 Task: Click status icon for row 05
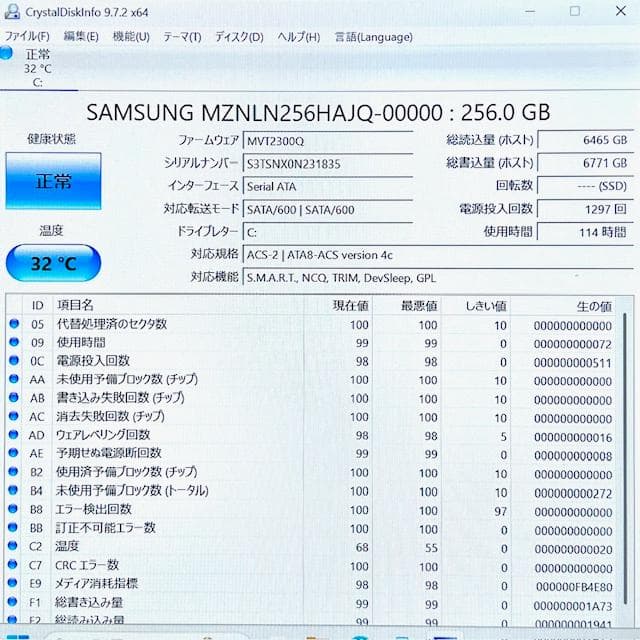14,324
